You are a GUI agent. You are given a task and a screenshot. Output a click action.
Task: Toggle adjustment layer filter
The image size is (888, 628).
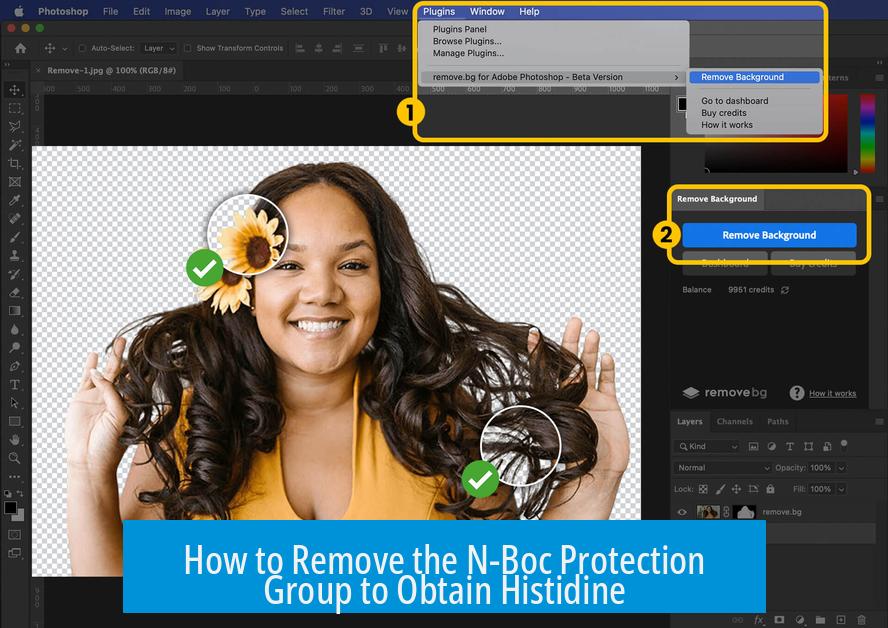(771, 446)
